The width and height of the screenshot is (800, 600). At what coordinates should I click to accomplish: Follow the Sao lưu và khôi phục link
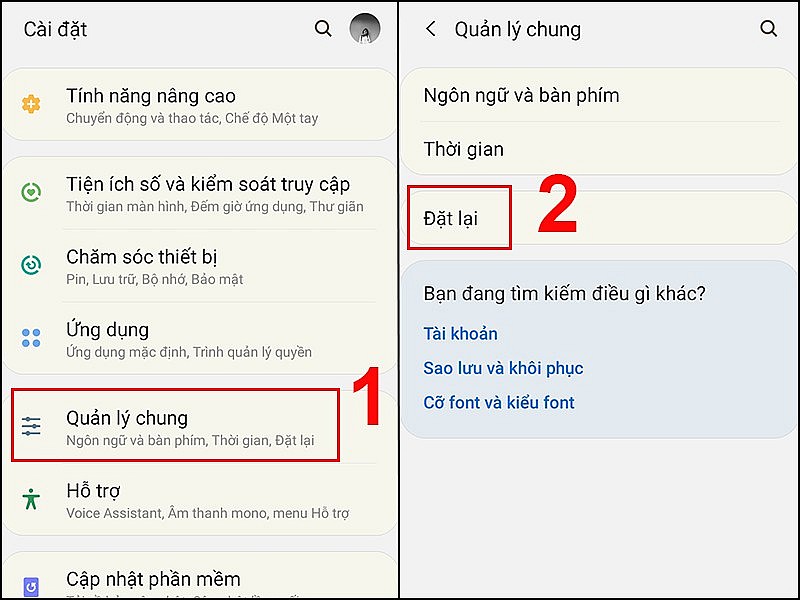pos(503,368)
